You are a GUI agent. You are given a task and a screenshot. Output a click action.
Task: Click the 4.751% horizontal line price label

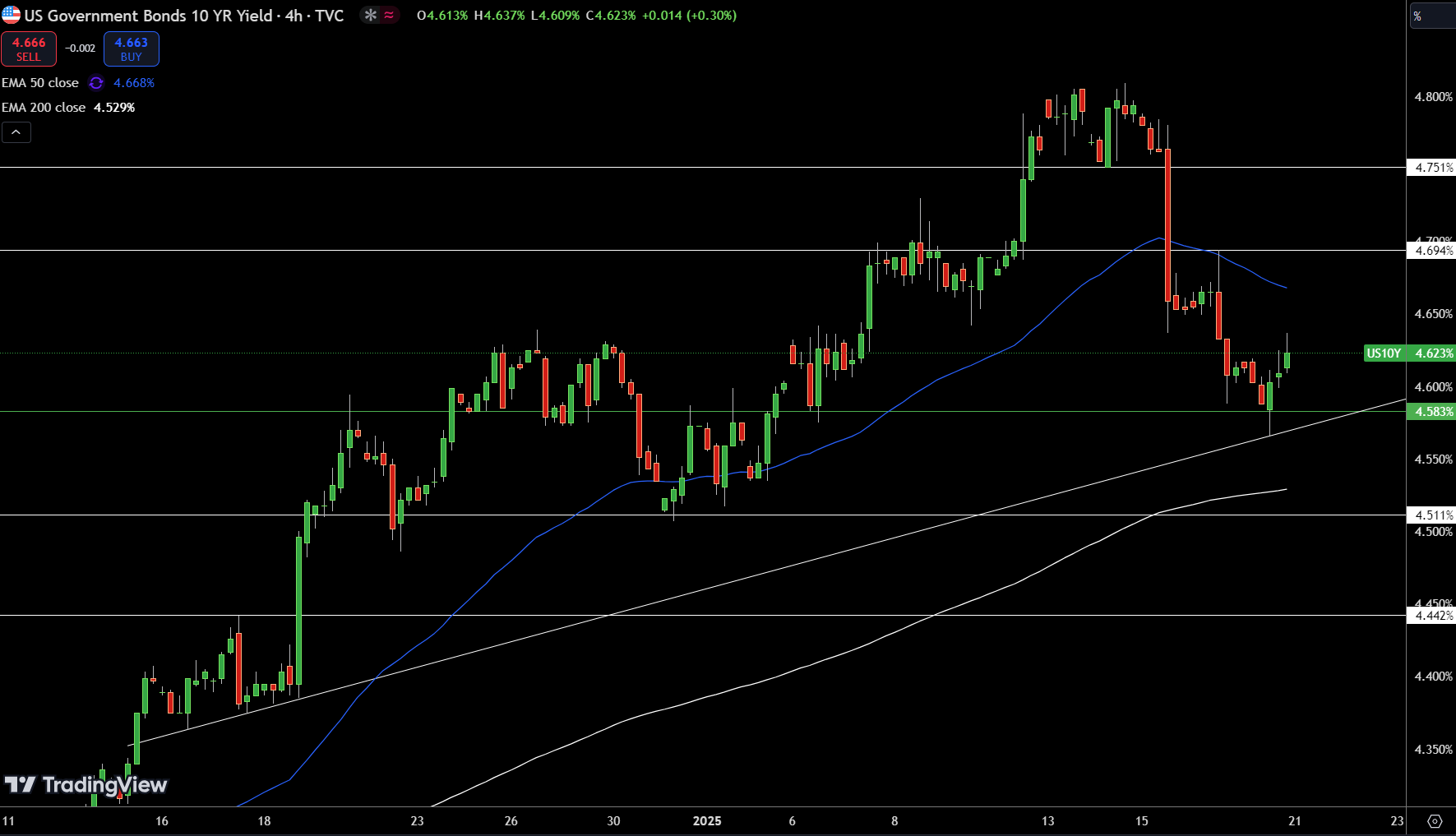(x=1431, y=168)
